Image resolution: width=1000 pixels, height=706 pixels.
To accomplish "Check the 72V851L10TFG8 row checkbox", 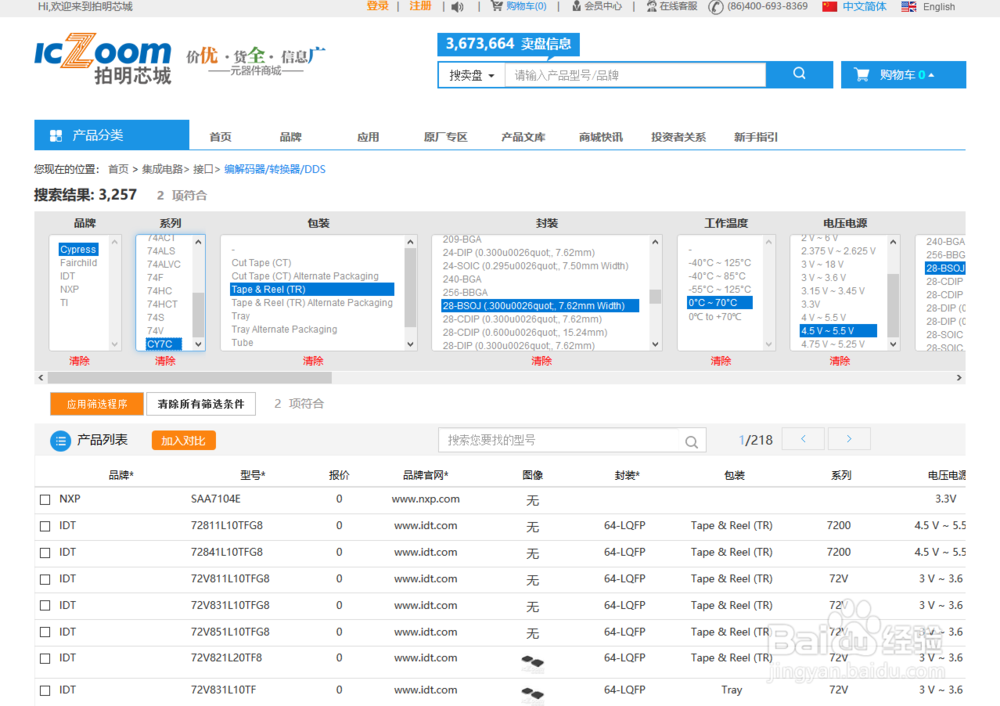I will point(45,632).
